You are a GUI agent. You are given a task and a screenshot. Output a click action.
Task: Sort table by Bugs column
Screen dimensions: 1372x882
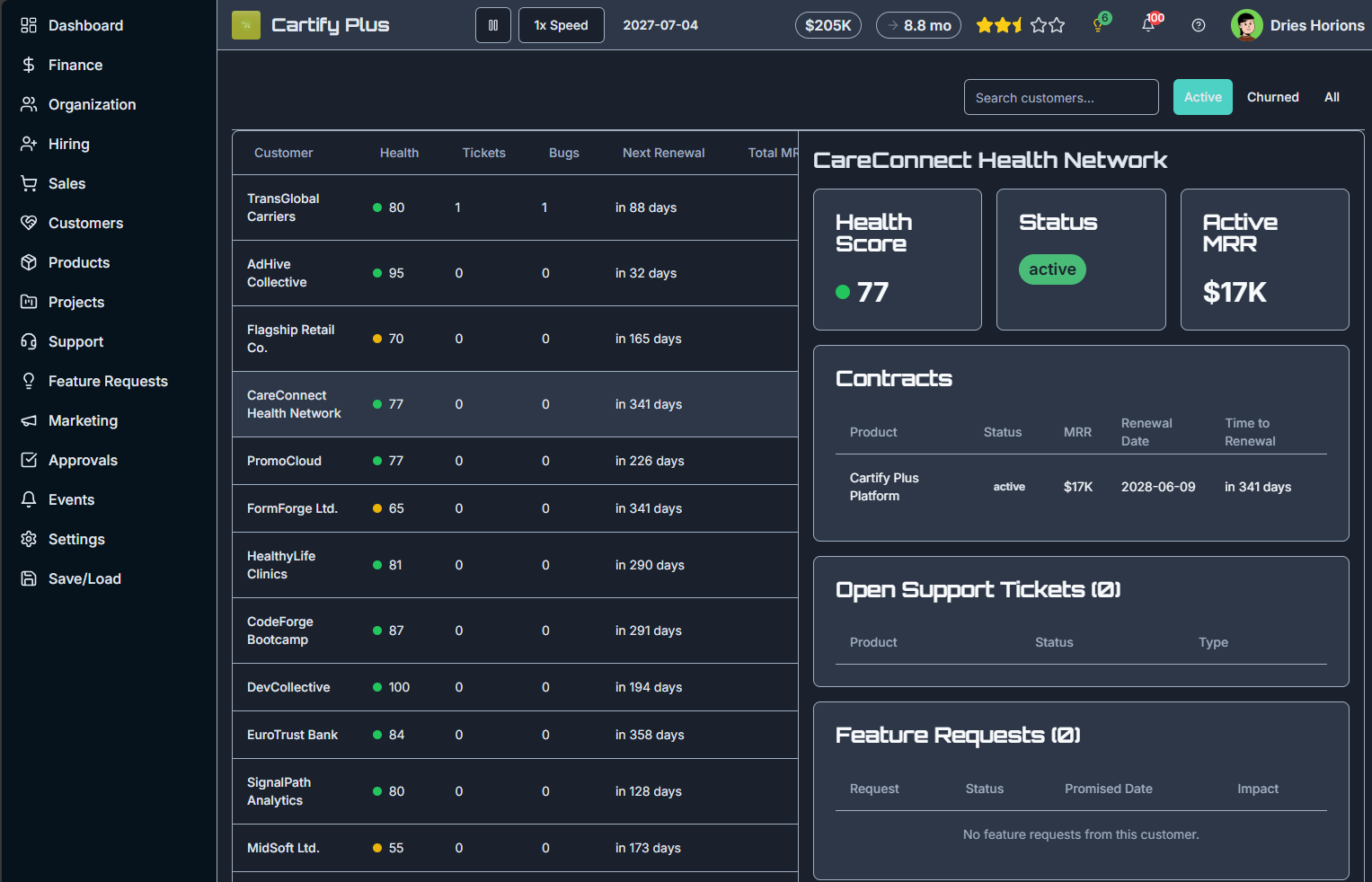pyautogui.click(x=564, y=153)
